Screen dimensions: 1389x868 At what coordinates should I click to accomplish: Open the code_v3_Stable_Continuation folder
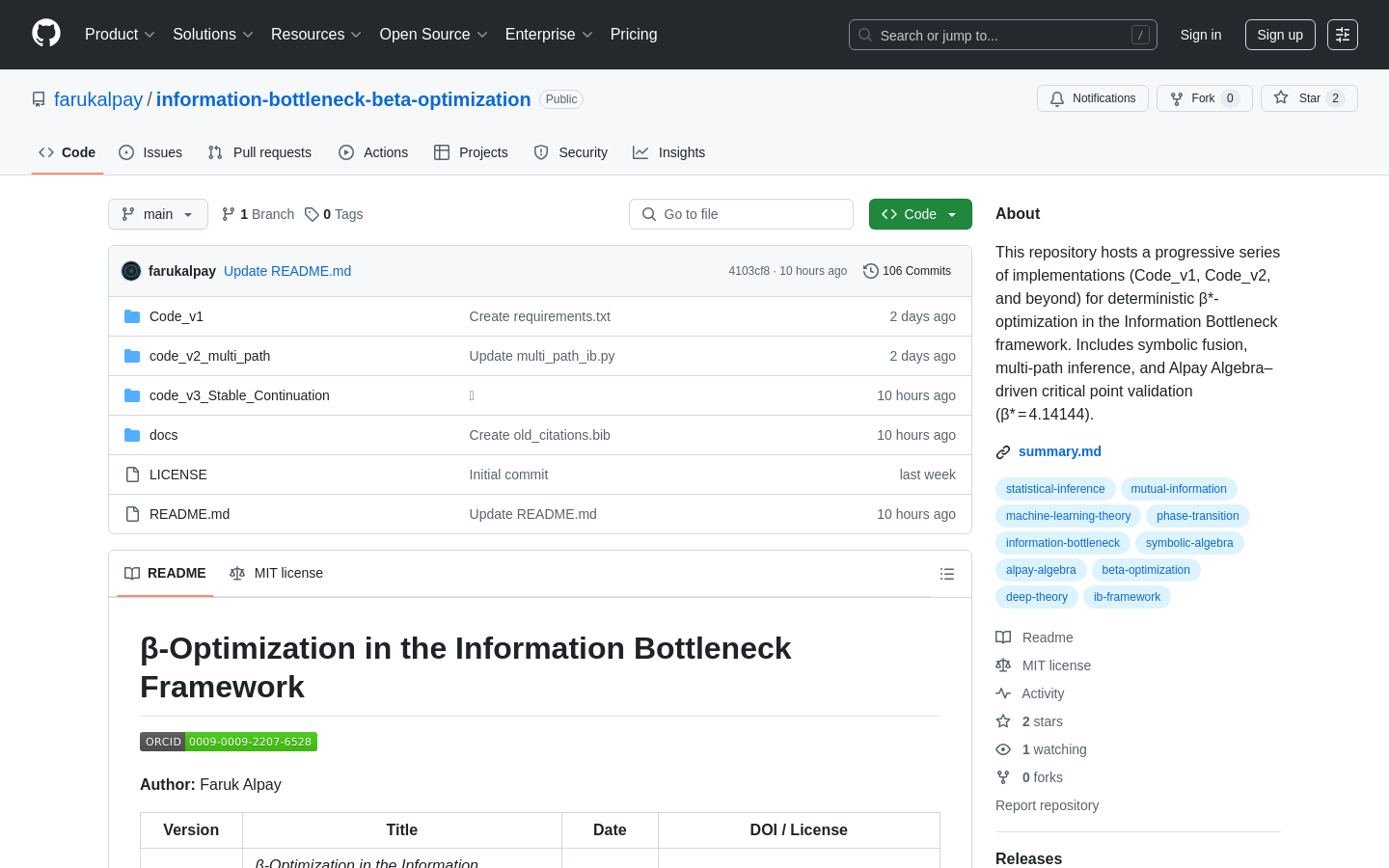tap(239, 395)
